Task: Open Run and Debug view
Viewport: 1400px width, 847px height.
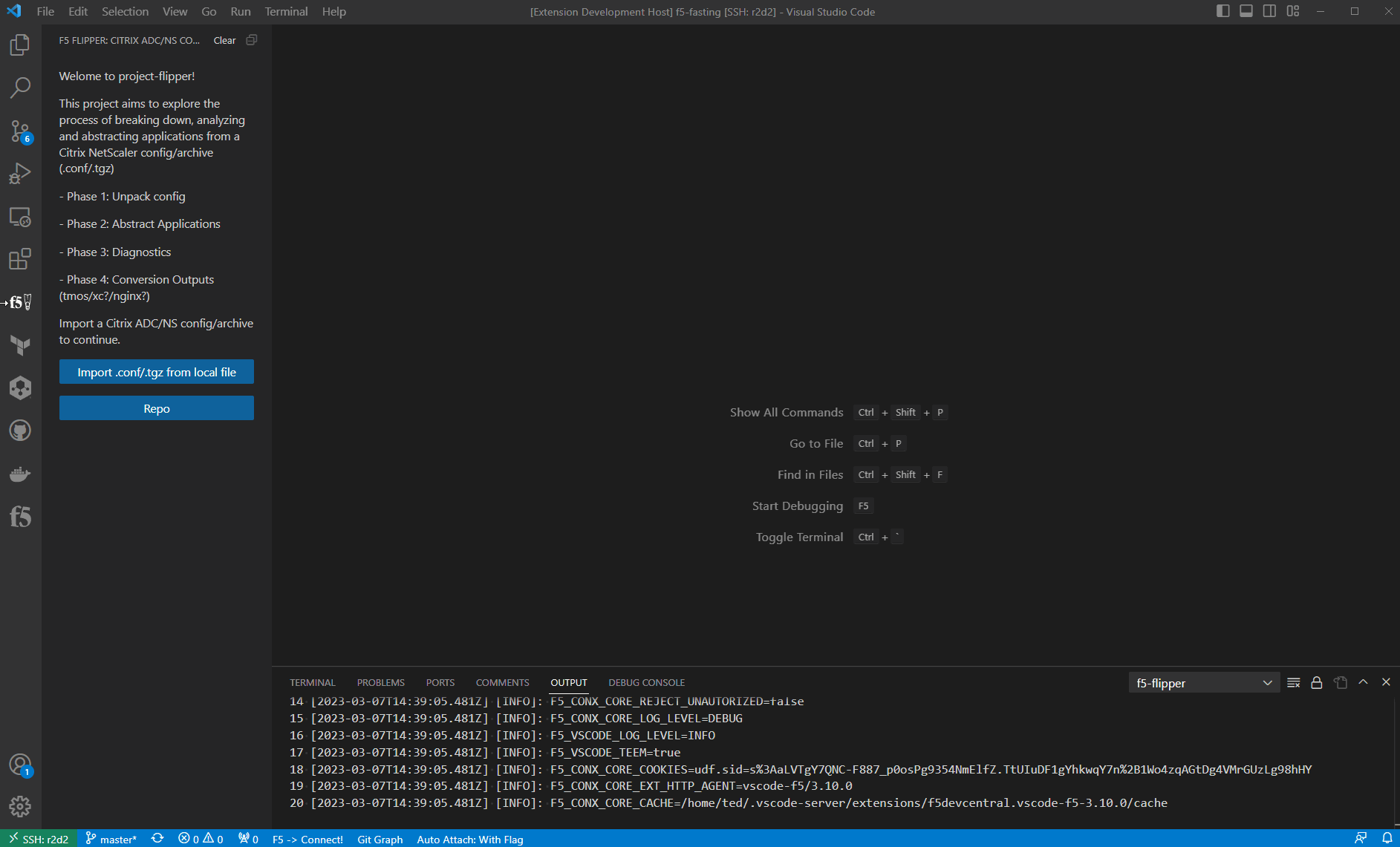Action: coord(20,174)
